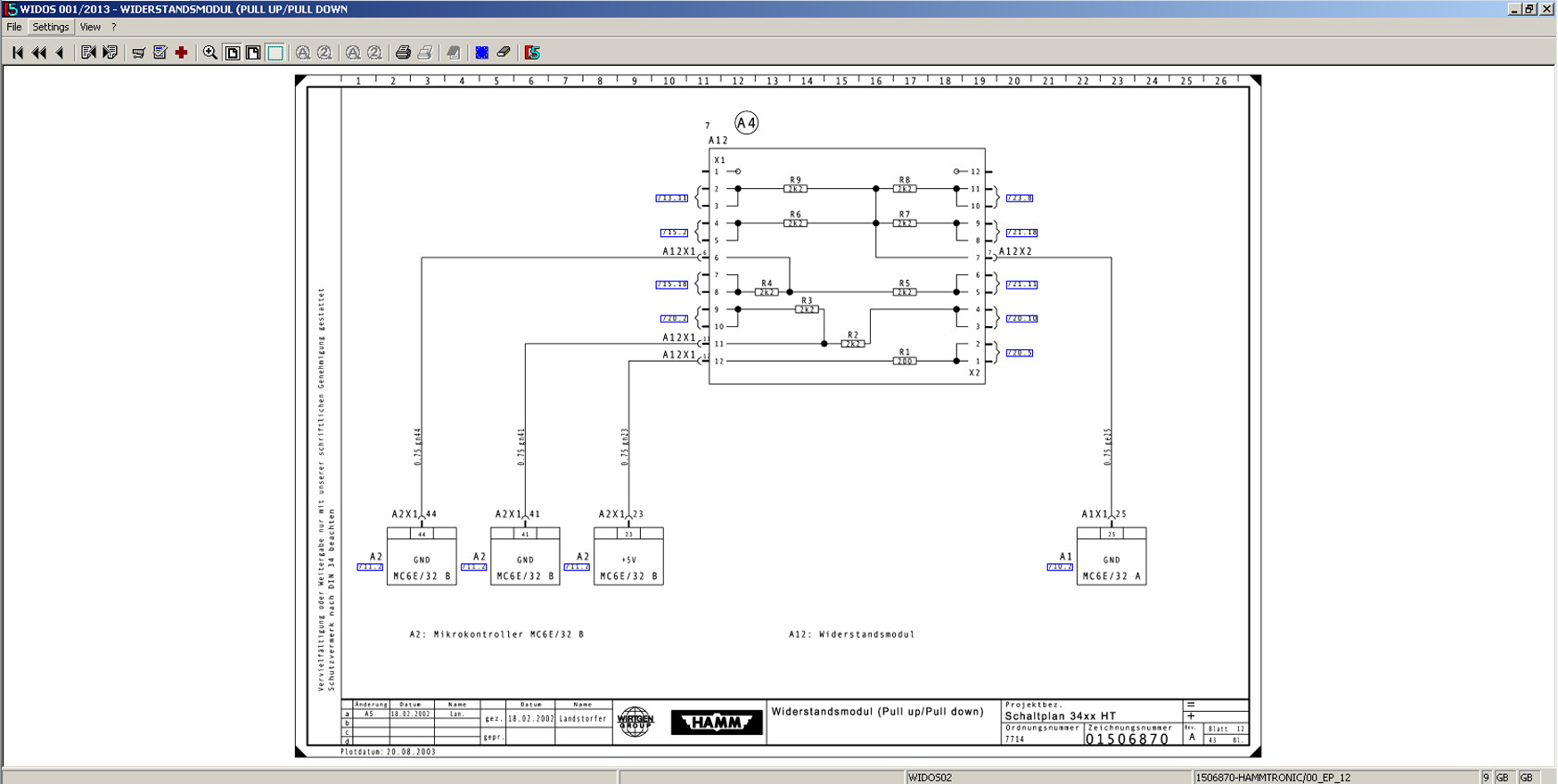Follow the /23.8 cross-reference link
1558x784 pixels.
(1020, 198)
